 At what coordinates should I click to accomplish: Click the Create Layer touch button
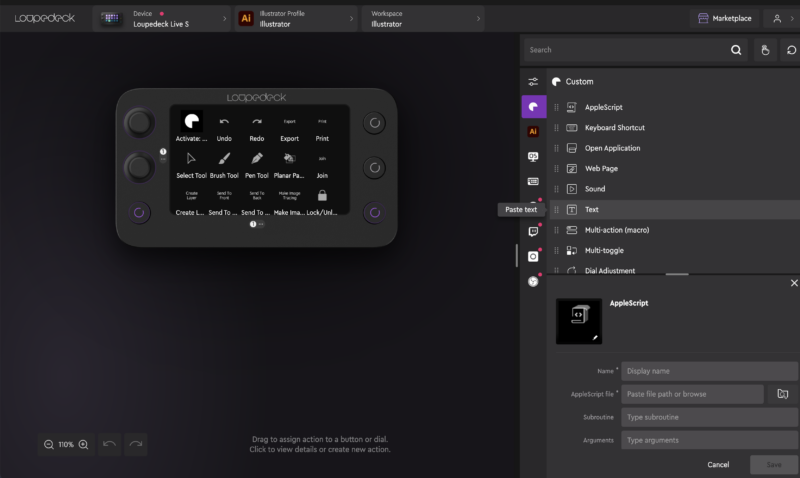191,201
